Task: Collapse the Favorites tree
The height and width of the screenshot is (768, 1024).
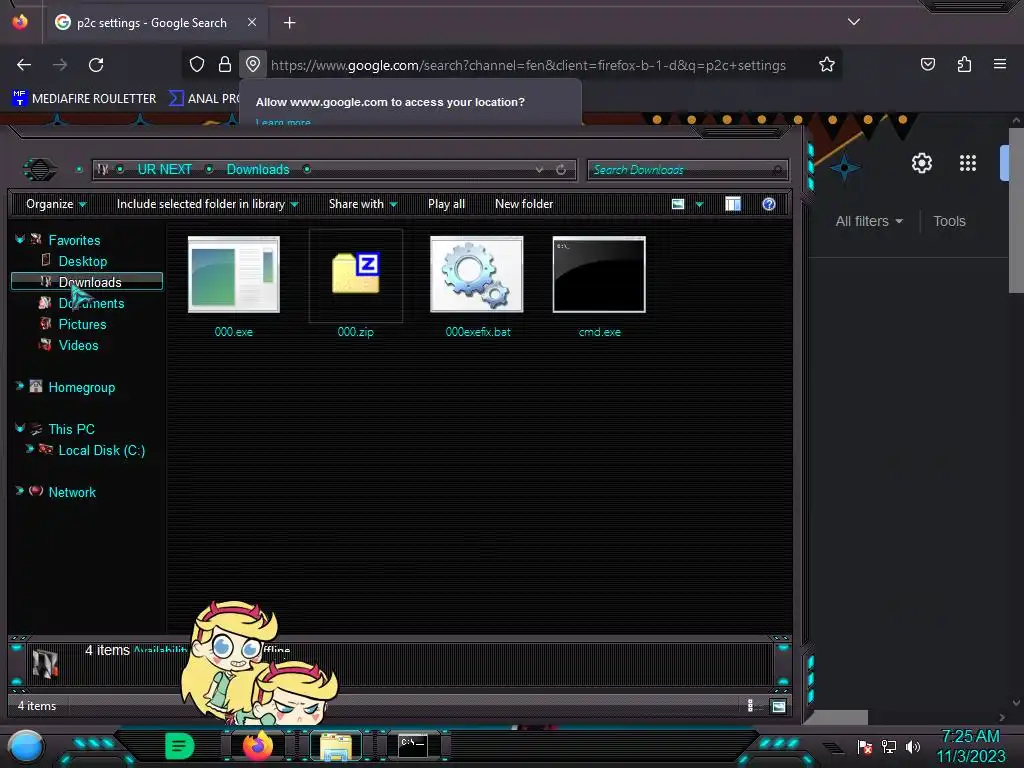Action: pos(20,240)
